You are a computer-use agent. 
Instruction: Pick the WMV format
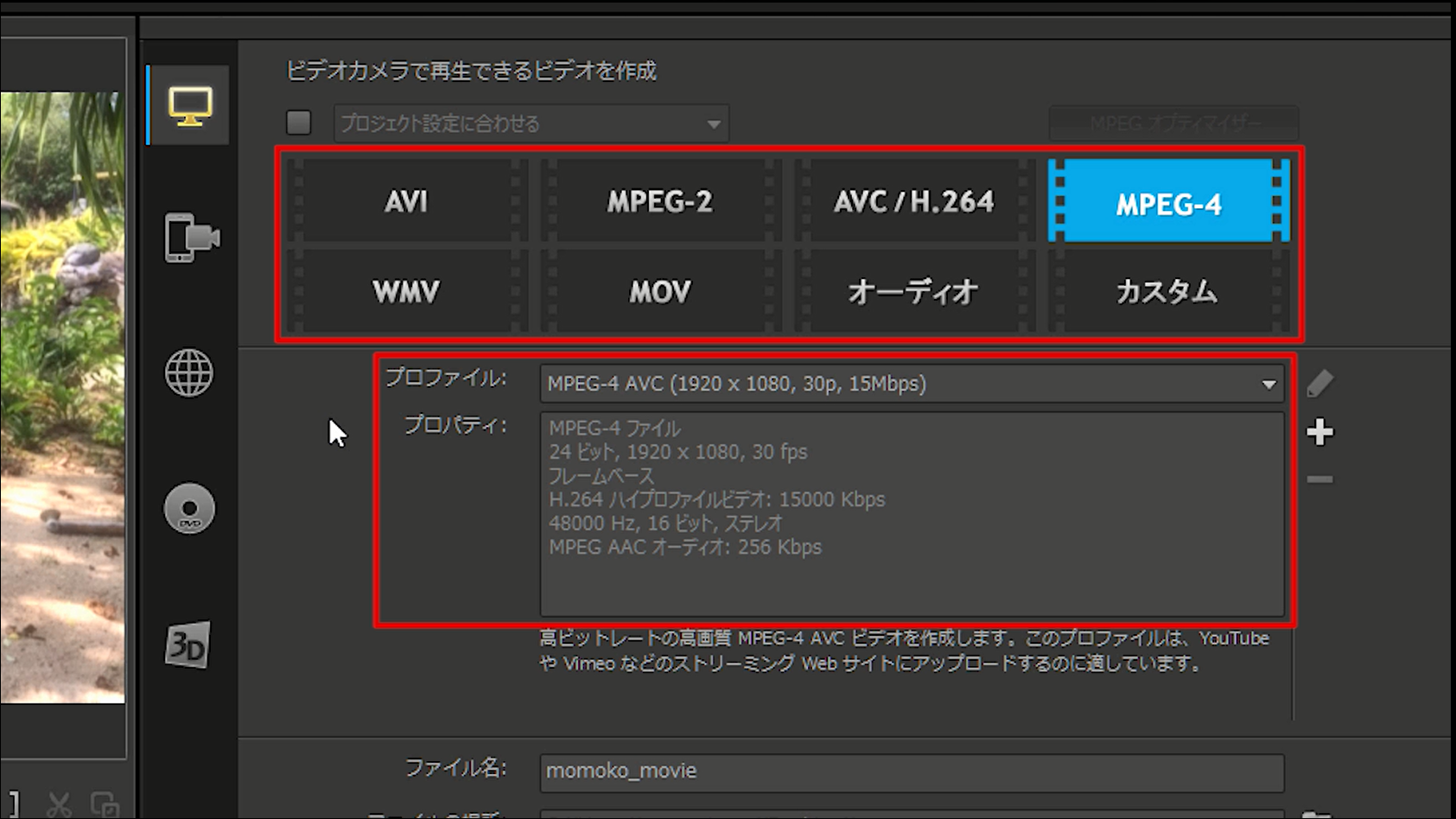click(x=406, y=292)
